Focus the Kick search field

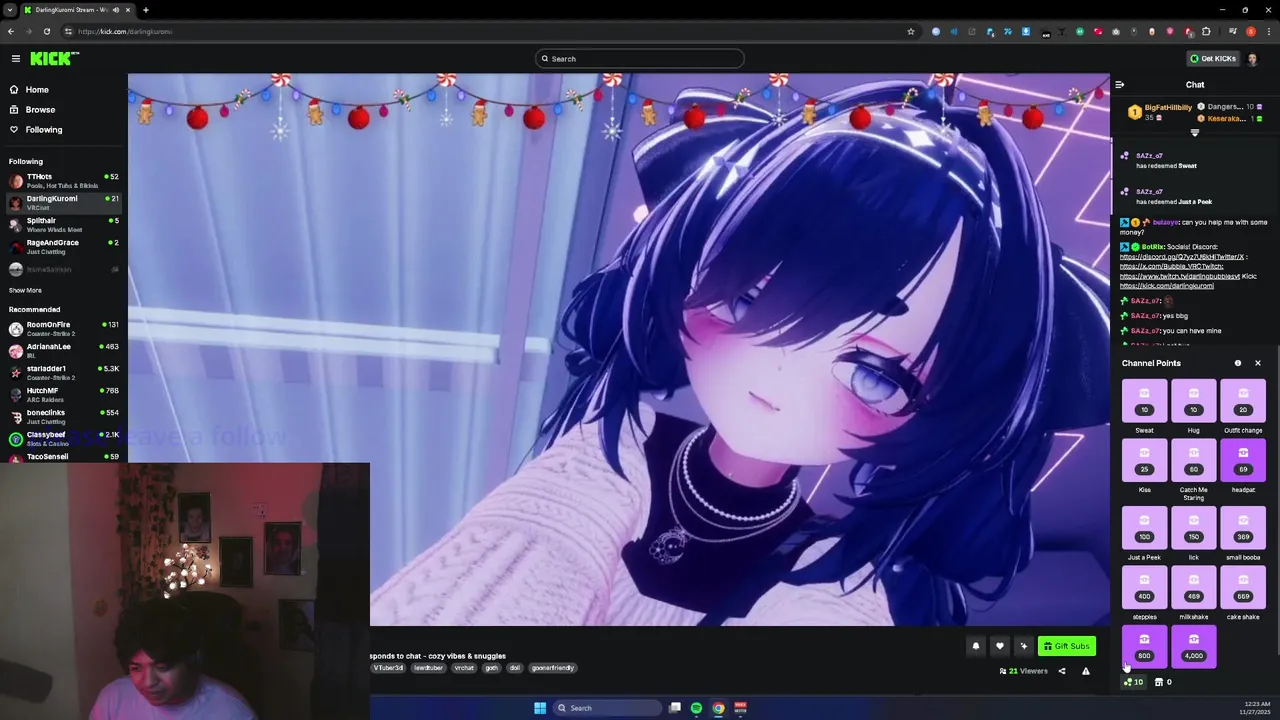click(640, 59)
